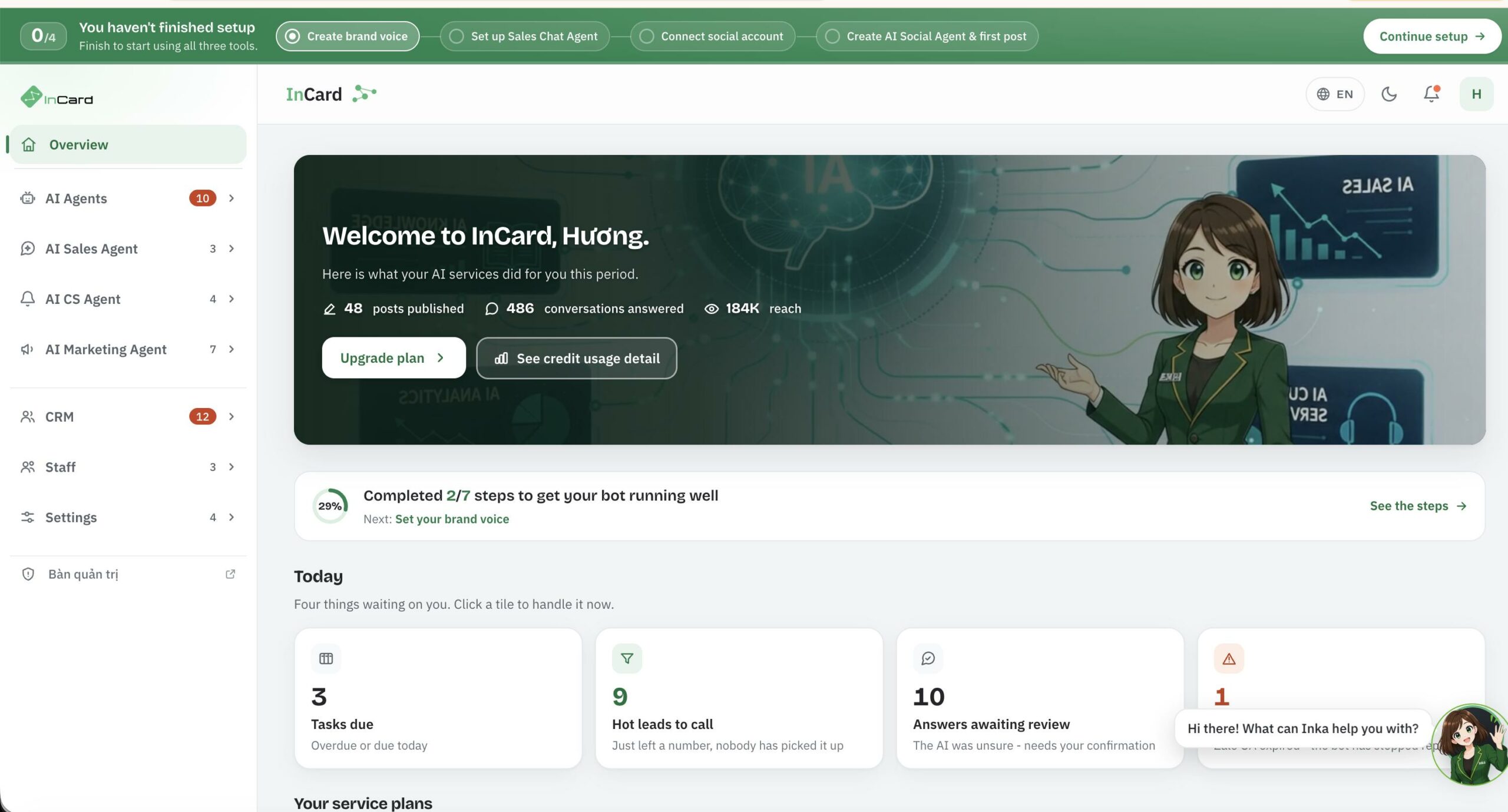This screenshot has width=1508, height=812.
Task: Expand the Staff chevron
Action: click(x=232, y=467)
